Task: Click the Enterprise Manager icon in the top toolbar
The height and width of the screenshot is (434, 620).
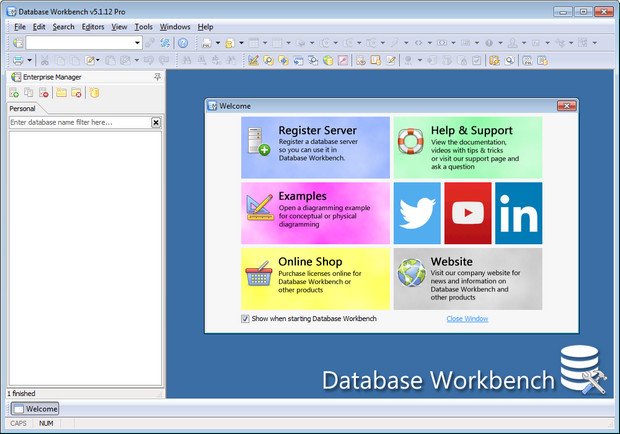Action: click(x=18, y=43)
